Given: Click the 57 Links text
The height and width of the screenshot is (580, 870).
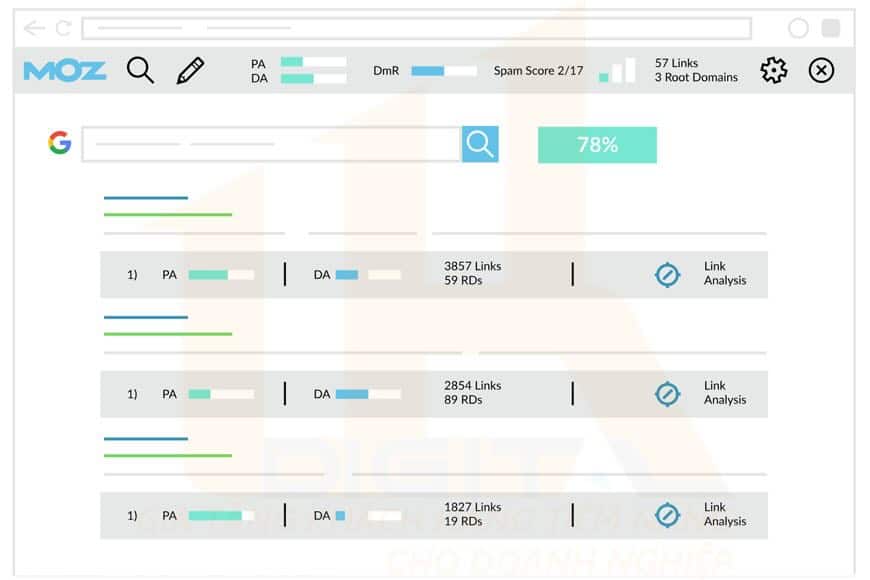Looking at the screenshot, I should (676, 63).
